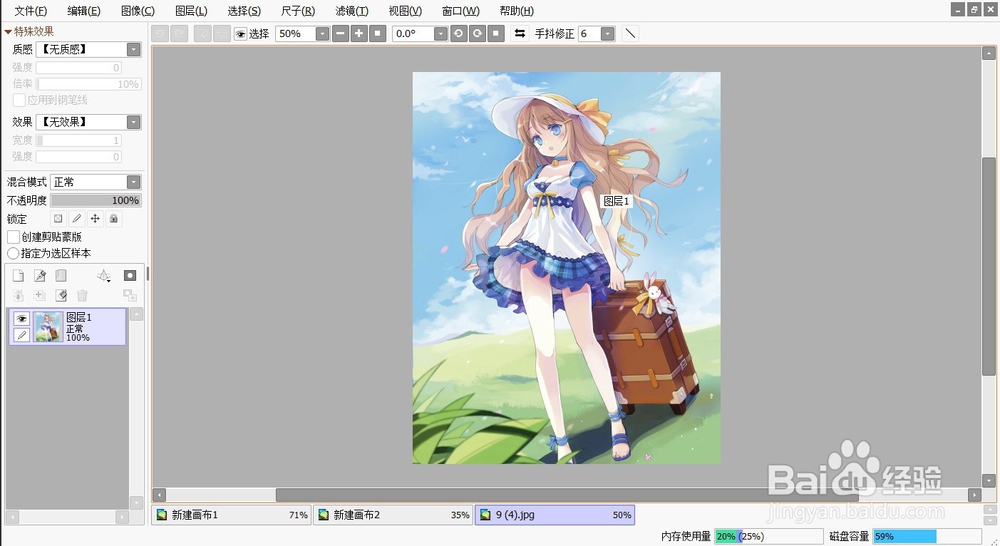Flip the canvas view horizontally
The image size is (1000, 546).
(520, 33)
